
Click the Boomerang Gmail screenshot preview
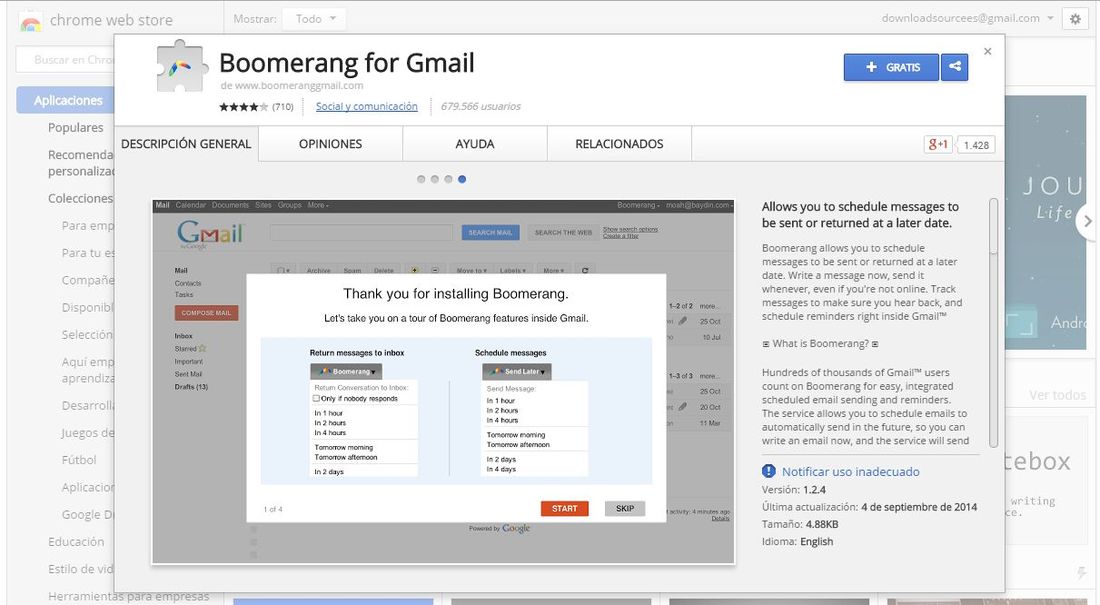point(443,381)
